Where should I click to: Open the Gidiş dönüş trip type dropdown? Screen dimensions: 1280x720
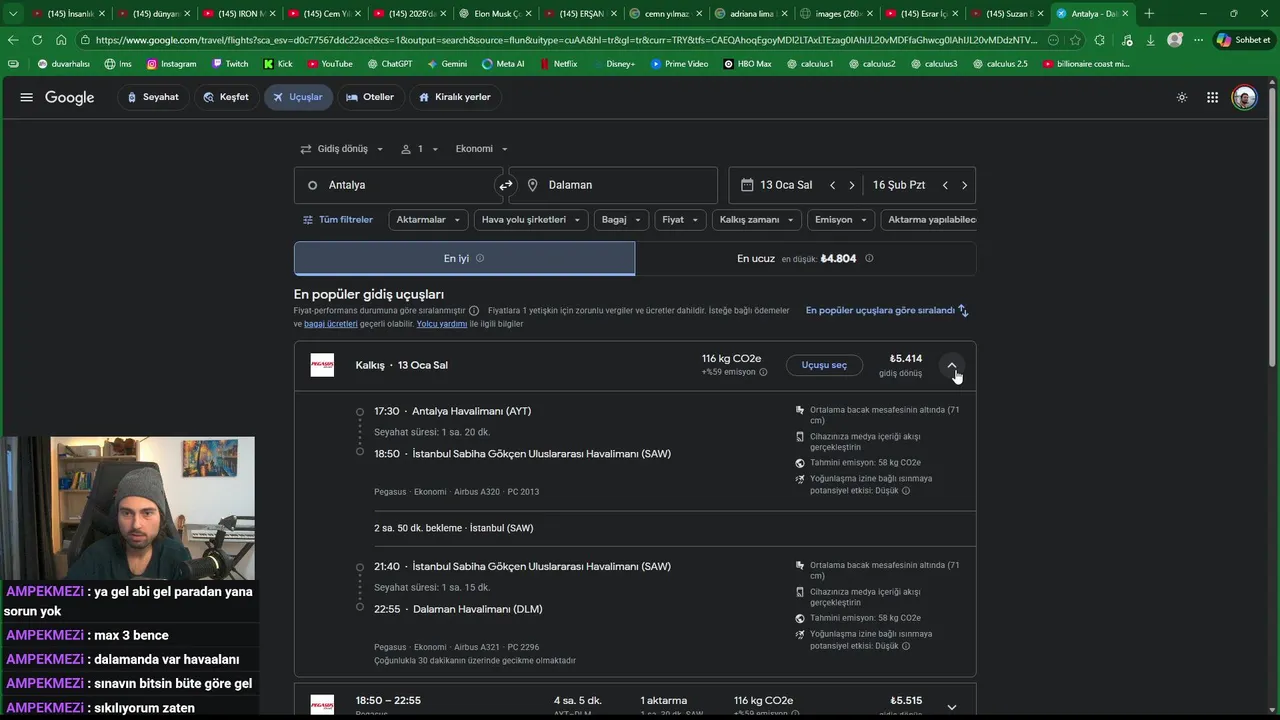pos(341,149)
